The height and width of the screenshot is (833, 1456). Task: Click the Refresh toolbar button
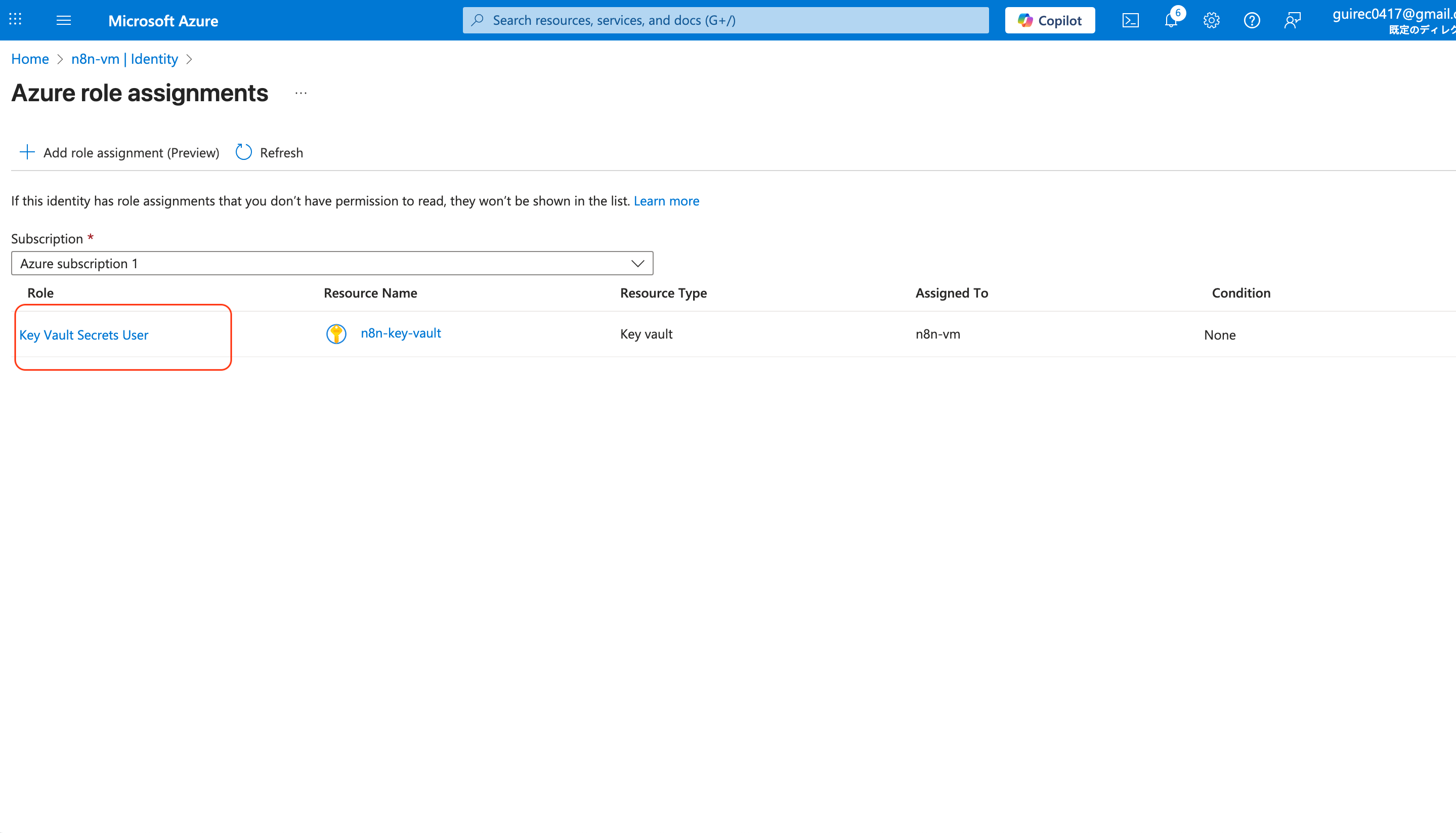269,153
